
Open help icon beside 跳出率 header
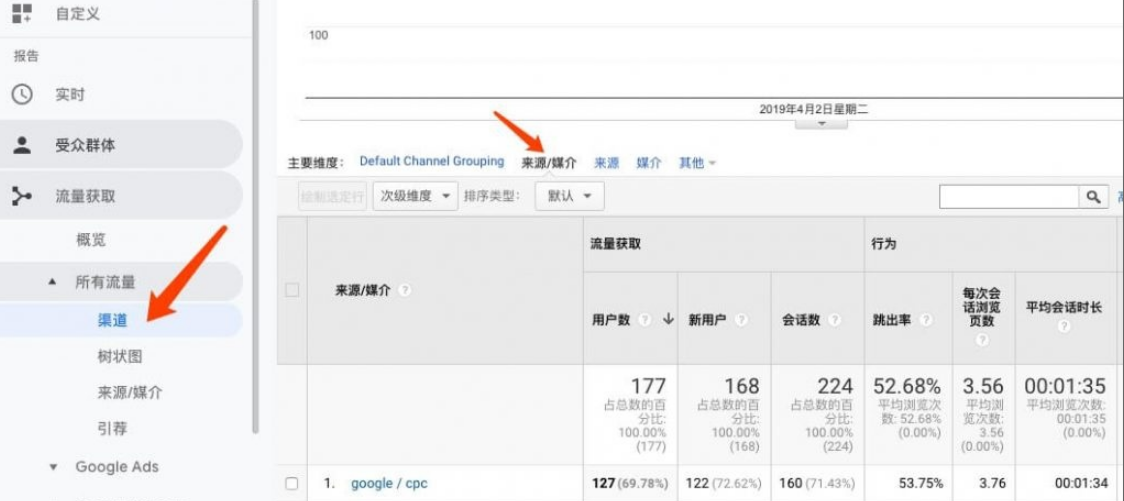click(926, 320)
